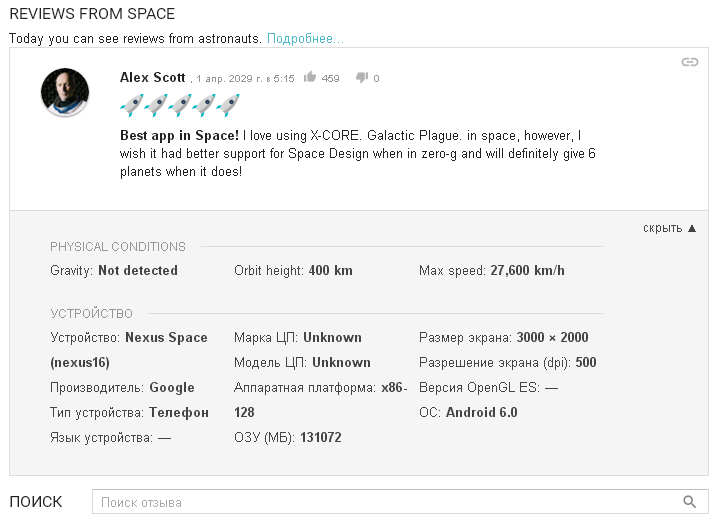Select the Android 6.0 OS value

[481, 412]
